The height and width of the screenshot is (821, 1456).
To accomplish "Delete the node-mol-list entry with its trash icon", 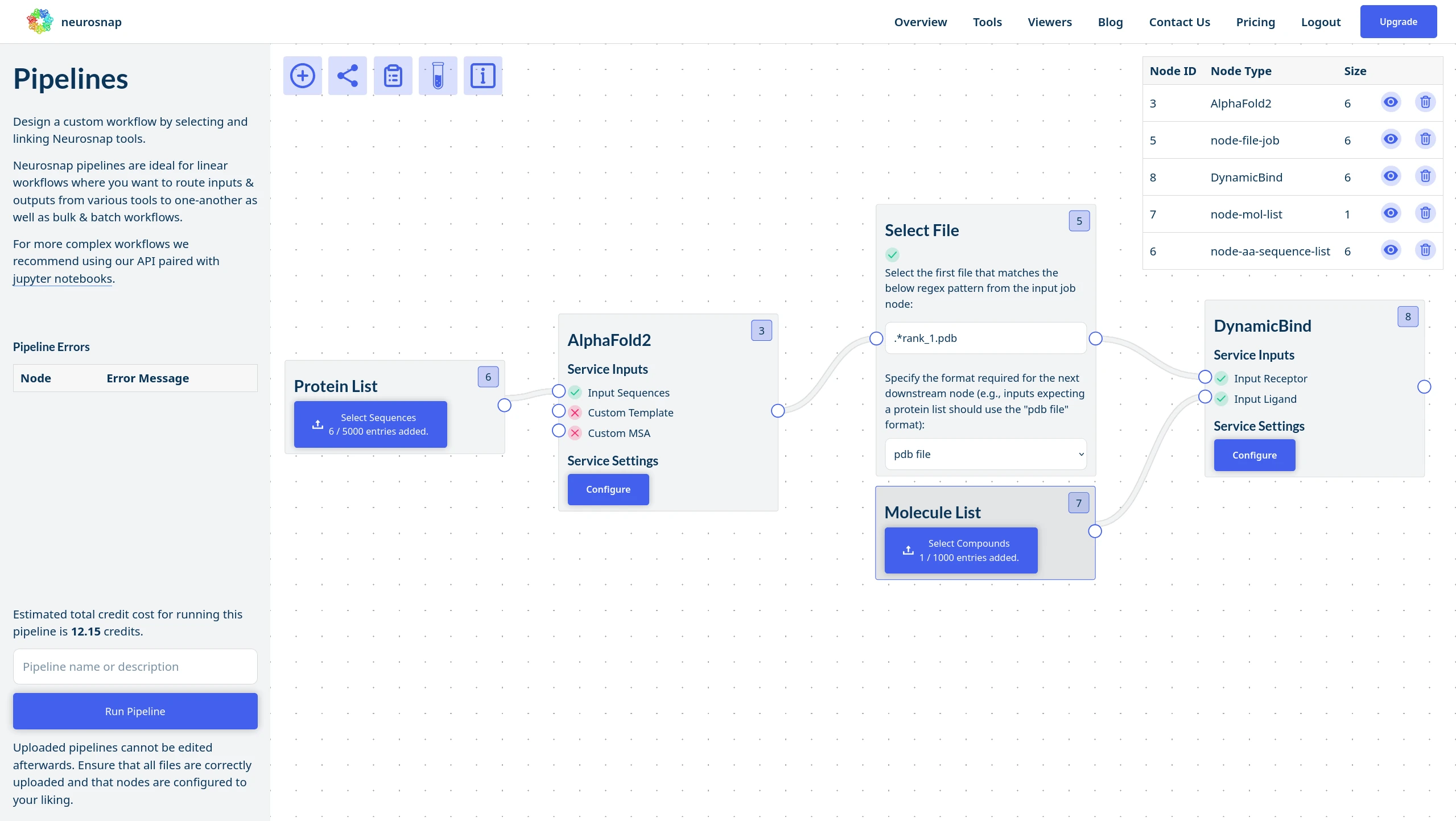I will coord(1425,213).
